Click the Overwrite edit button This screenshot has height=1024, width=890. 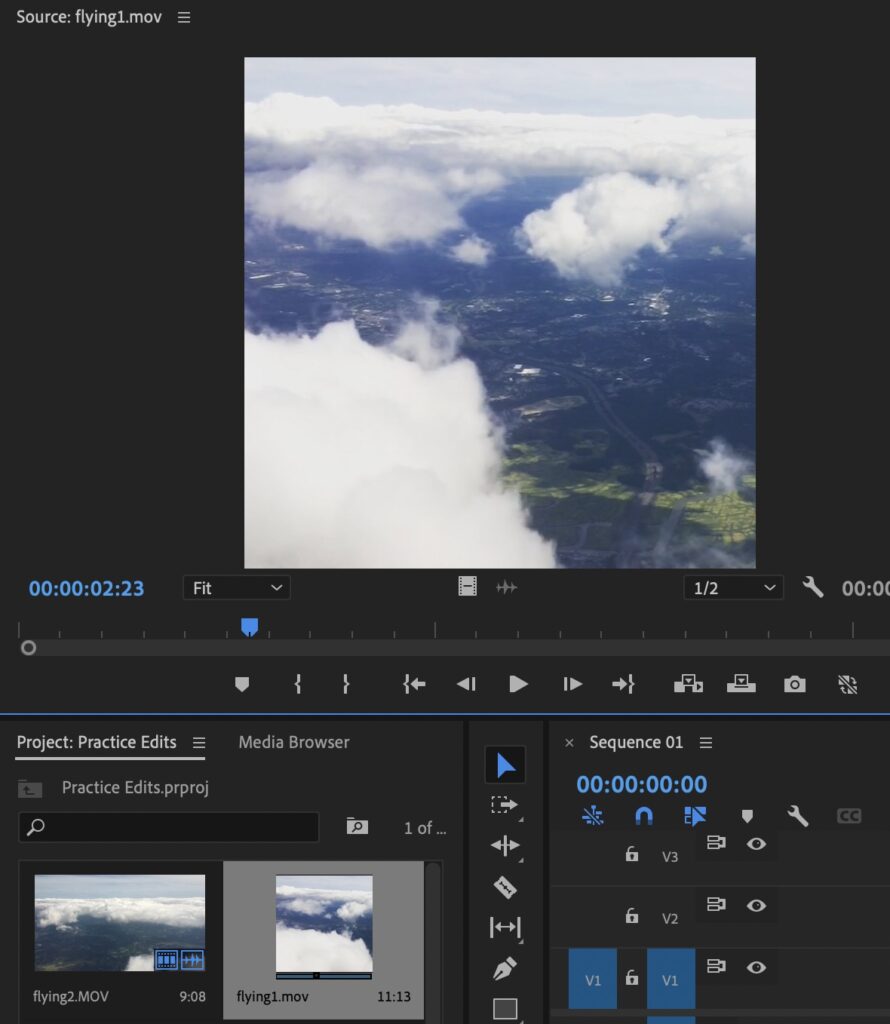click(x=741, y=683)
